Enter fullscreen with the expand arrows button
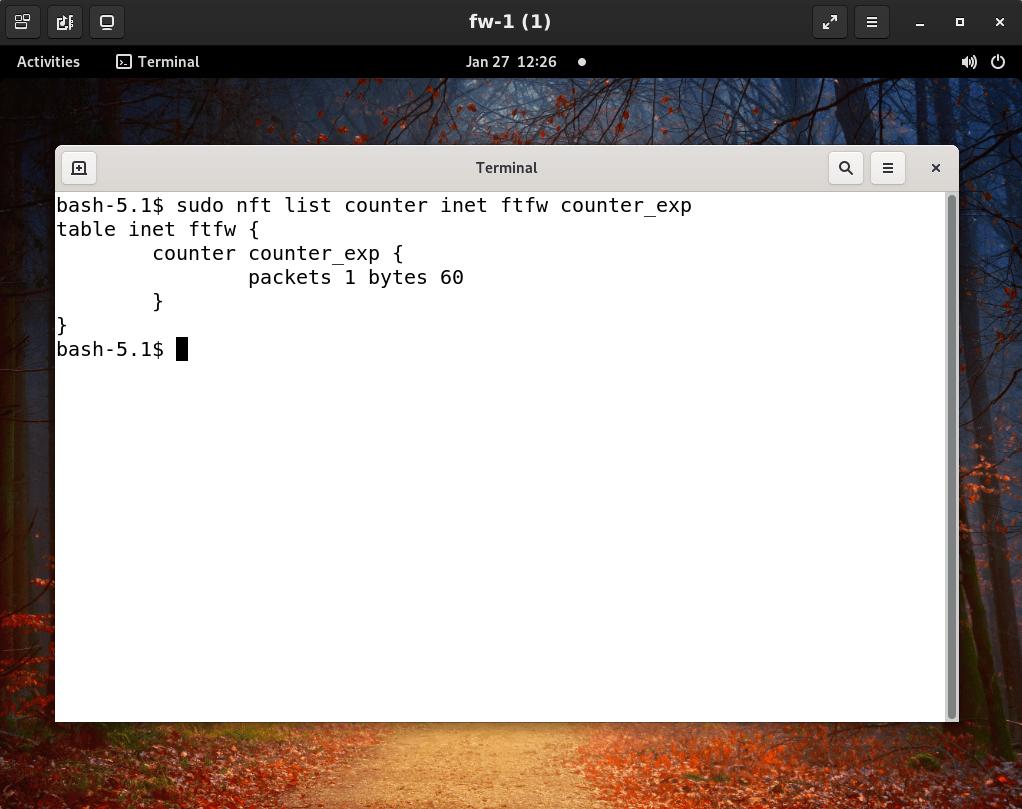 pyautogui.click(x=829, y=21)
